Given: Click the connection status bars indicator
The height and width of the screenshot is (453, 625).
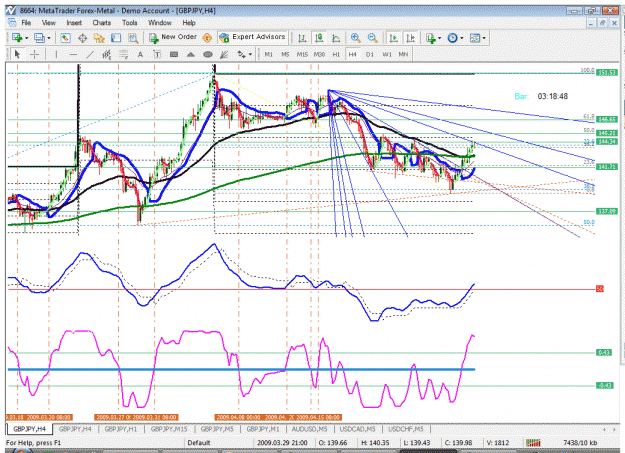Looking at the screenshot, I should [x=533, y=443].
